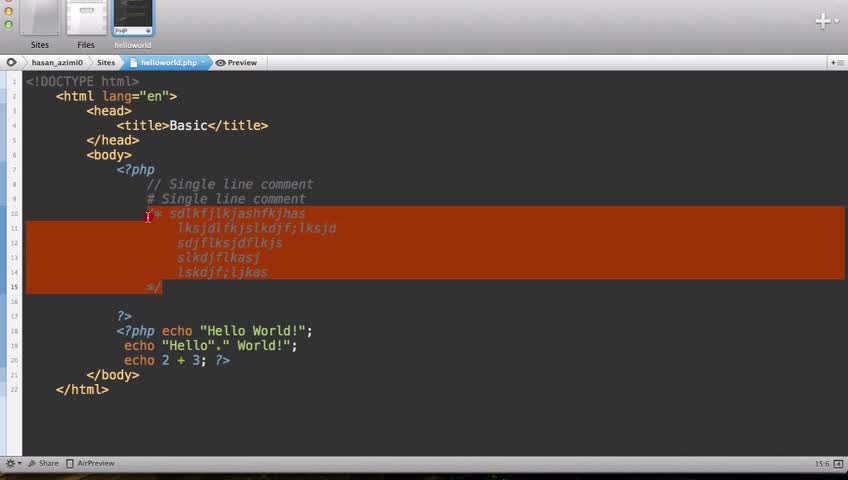
Task: Open the new tab plus dropdown
Action: [x=827, y=21]
